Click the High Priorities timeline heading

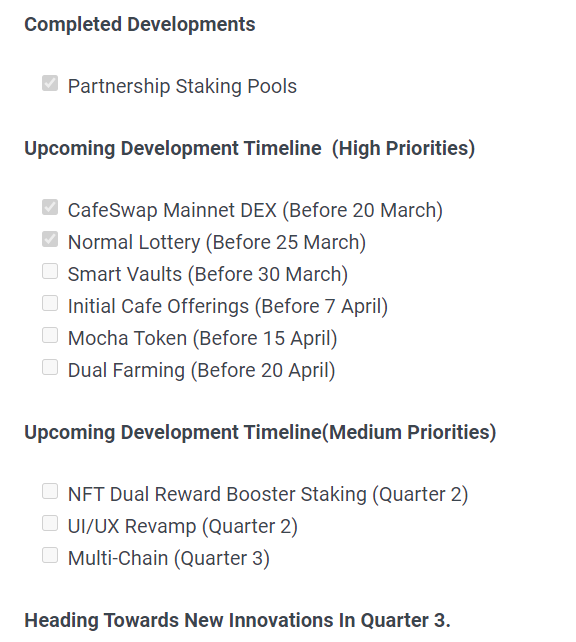[x=250, y=148]
